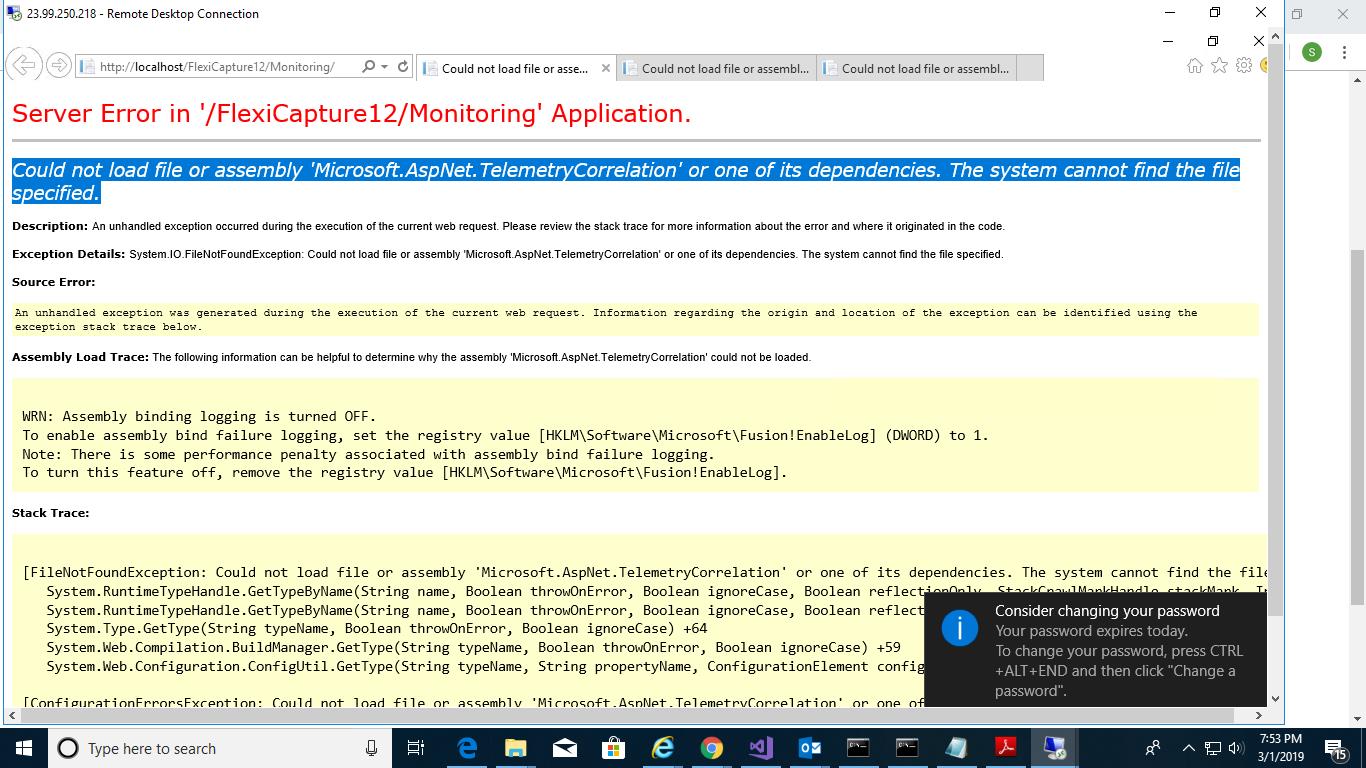Select the last 'Could not load file or assembl...' tab
Screen dimensions: 1366x768
916,68
